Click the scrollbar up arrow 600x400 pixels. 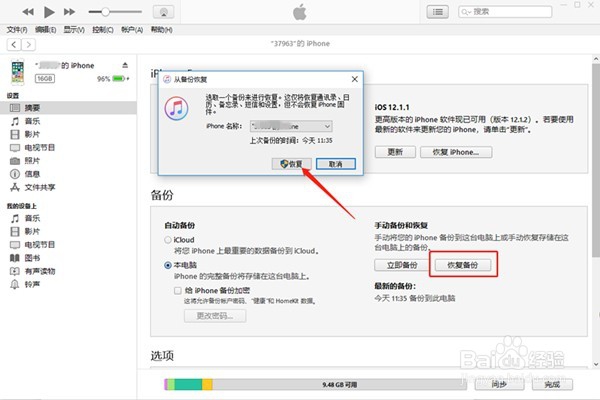click(596, 59)
